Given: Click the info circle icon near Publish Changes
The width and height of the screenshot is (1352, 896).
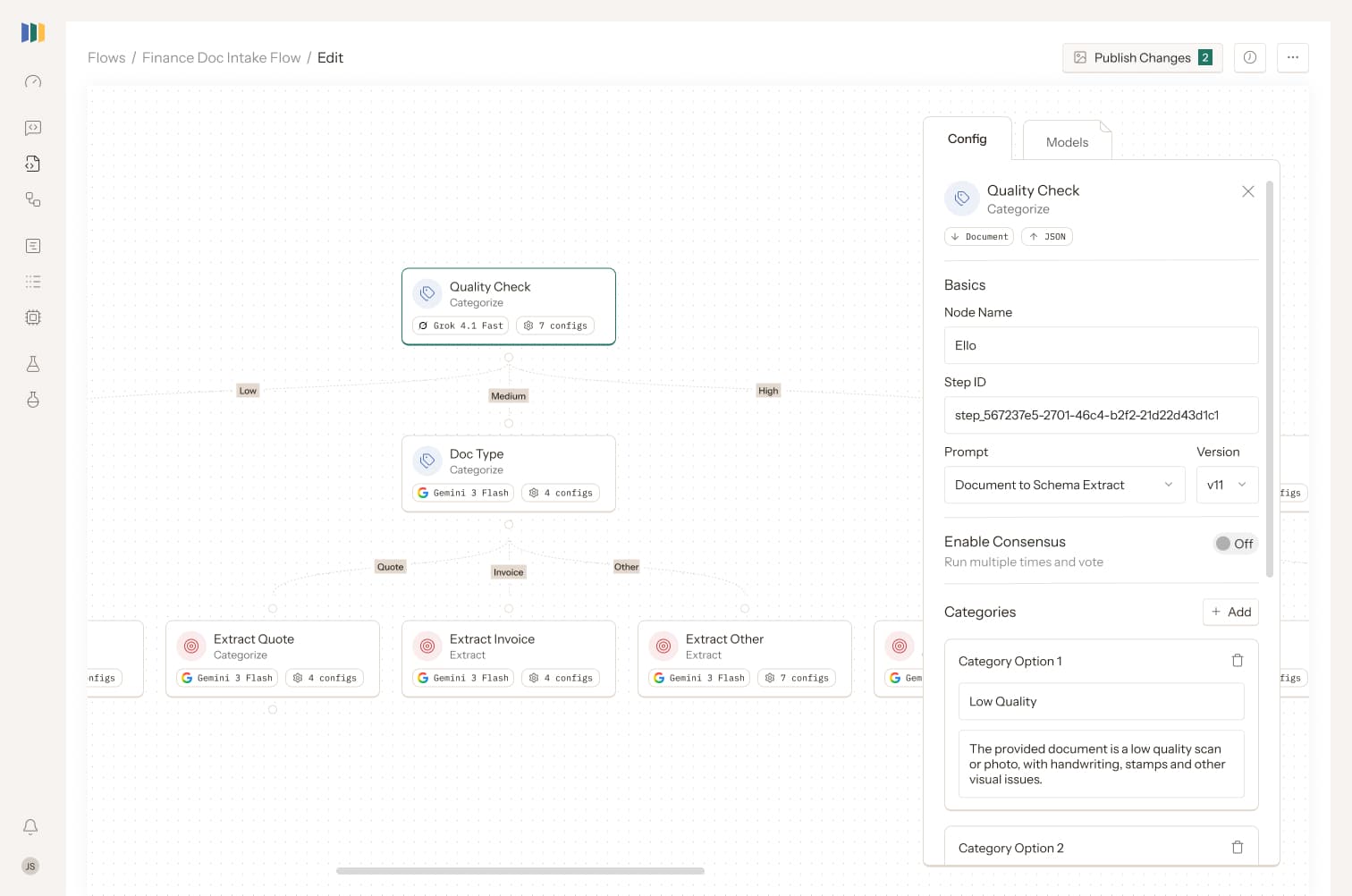Looking at the screenshot, I should point(1249,57).
